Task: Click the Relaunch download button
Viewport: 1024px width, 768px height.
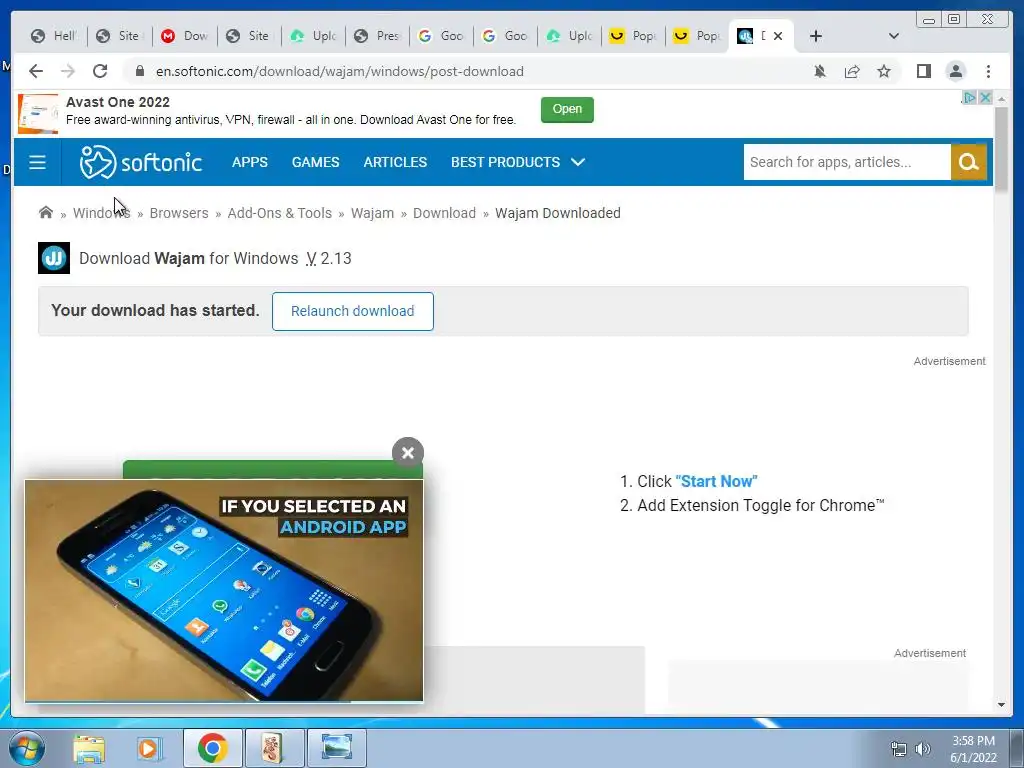Action: tap(353, 311)
